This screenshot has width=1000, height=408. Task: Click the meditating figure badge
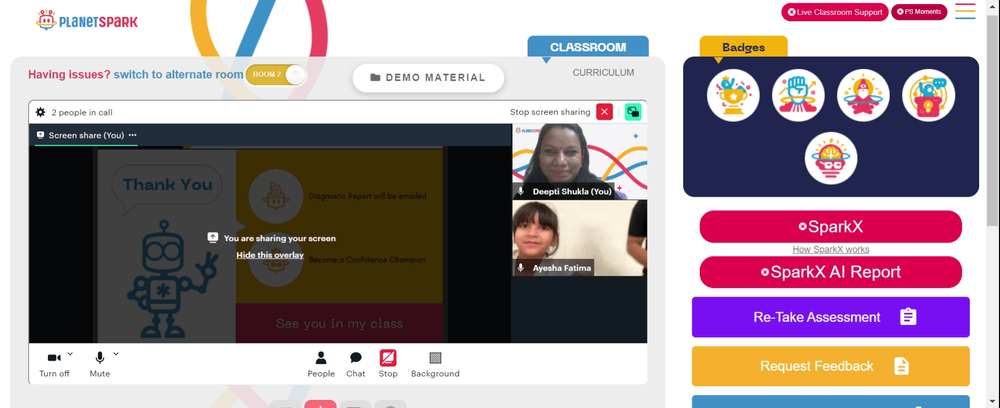pyautogui.click(x=864, y=96)
